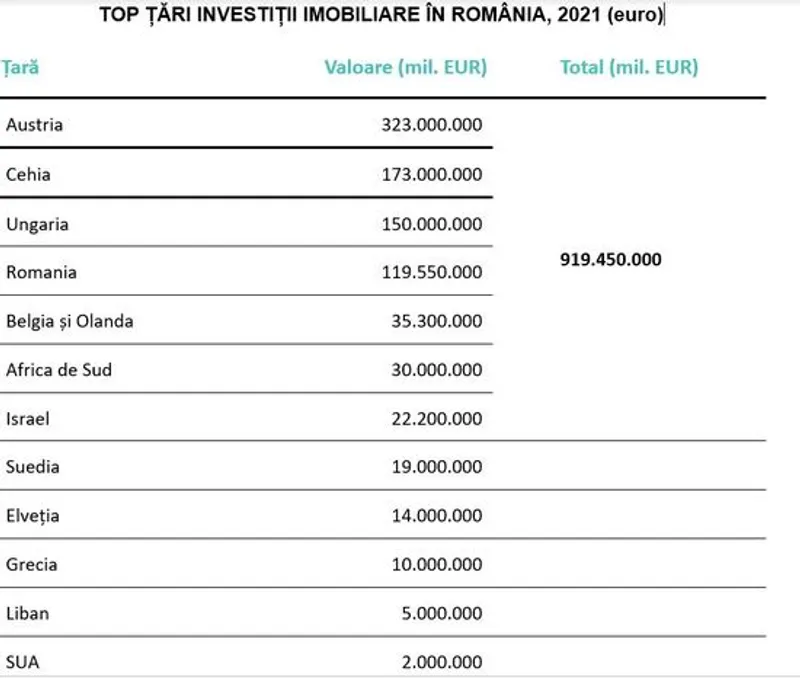Click the Elveția row label
The height and width of the screenshot is (678, 800).
coord(33,516)
